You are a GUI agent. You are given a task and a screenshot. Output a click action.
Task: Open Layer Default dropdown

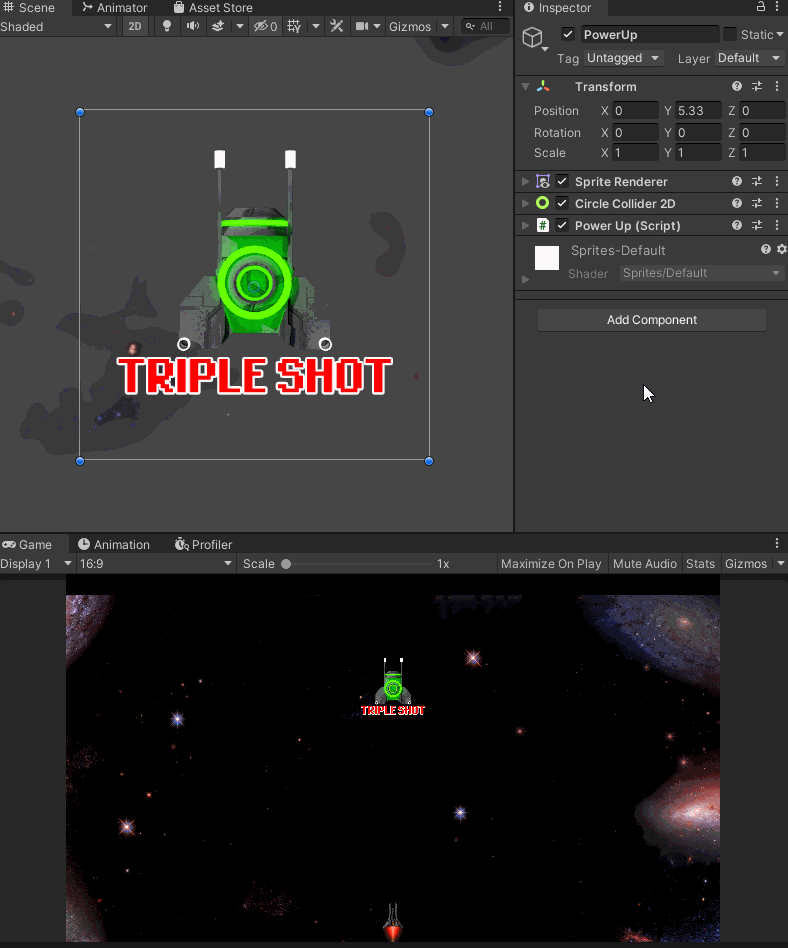tap(749, 58)
